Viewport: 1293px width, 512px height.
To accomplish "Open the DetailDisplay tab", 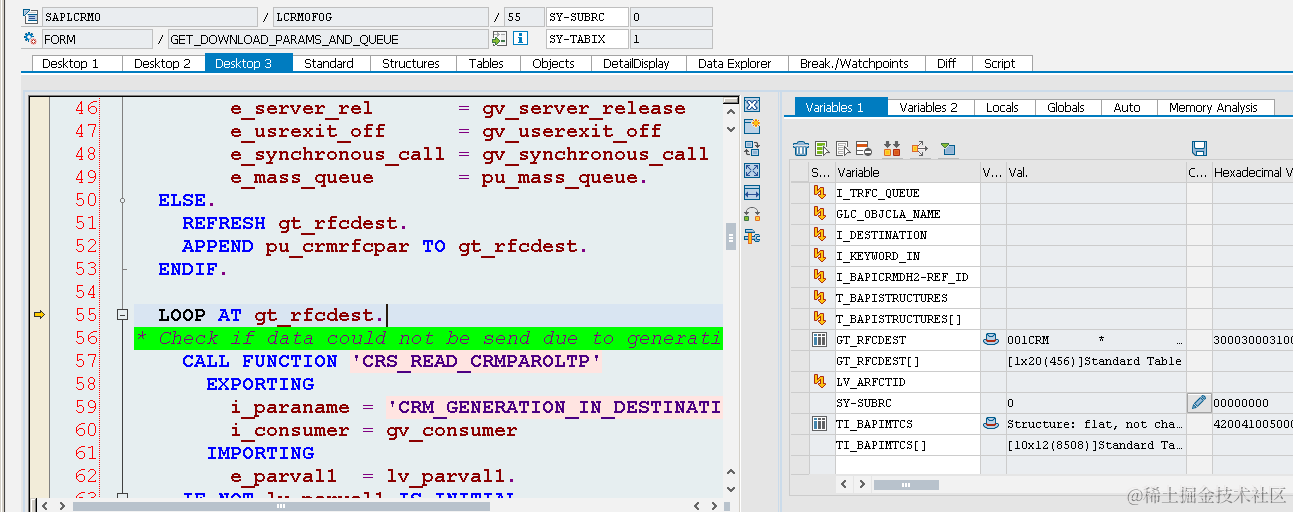I will click(636, 63).
